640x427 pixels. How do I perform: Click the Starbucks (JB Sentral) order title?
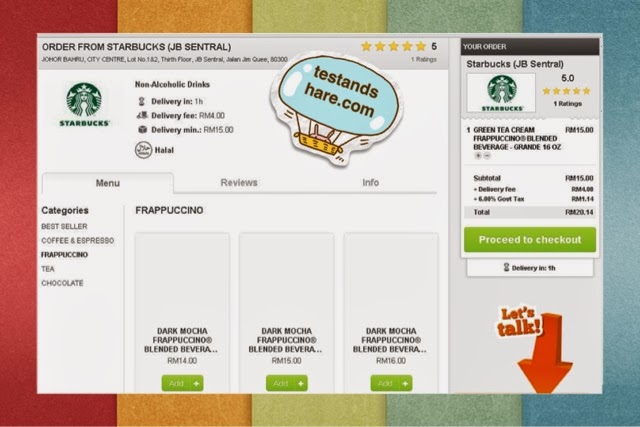click(515, 64)
